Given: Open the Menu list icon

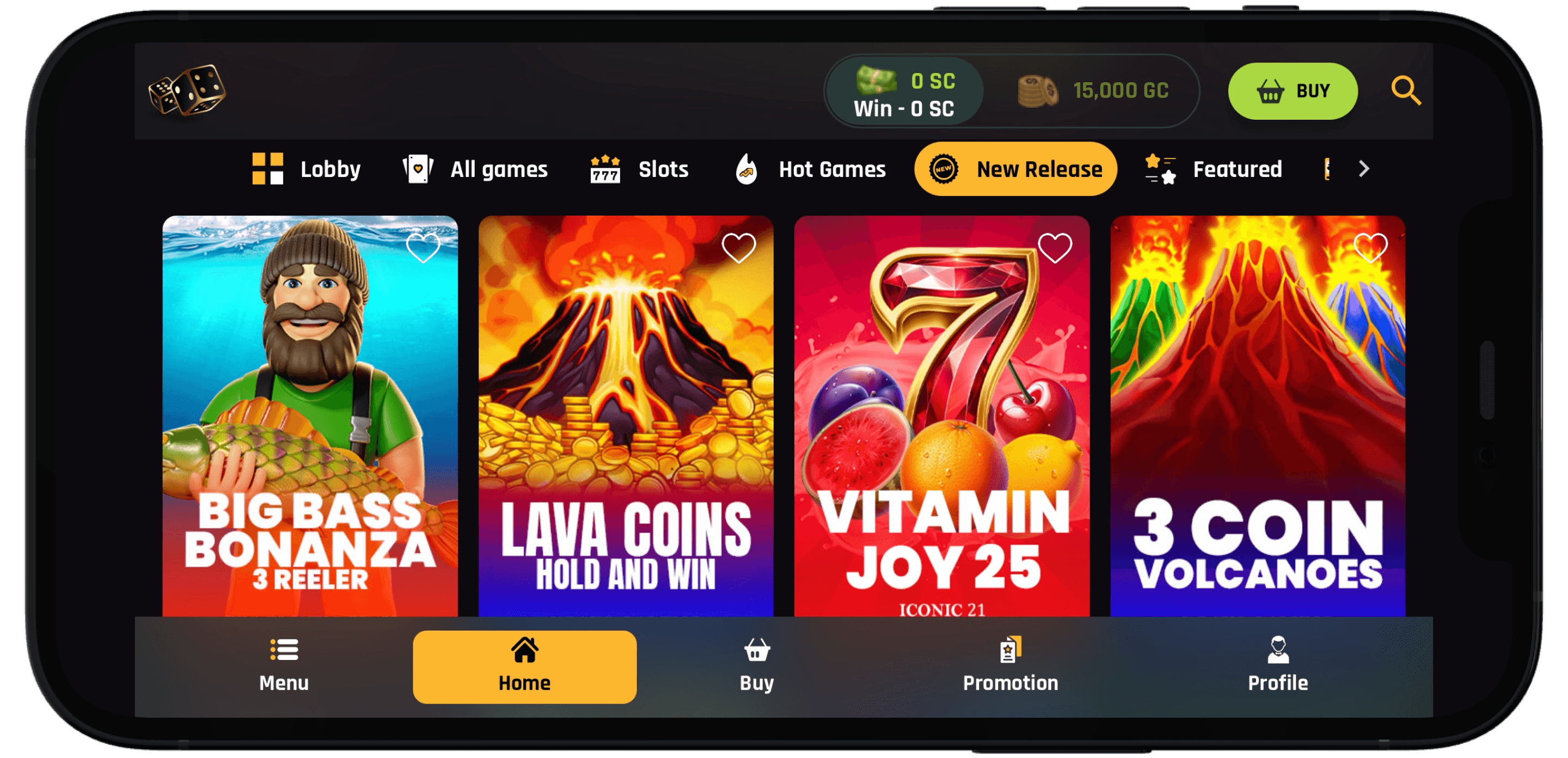Looking at the screenshot, I should tap(284, 650).
